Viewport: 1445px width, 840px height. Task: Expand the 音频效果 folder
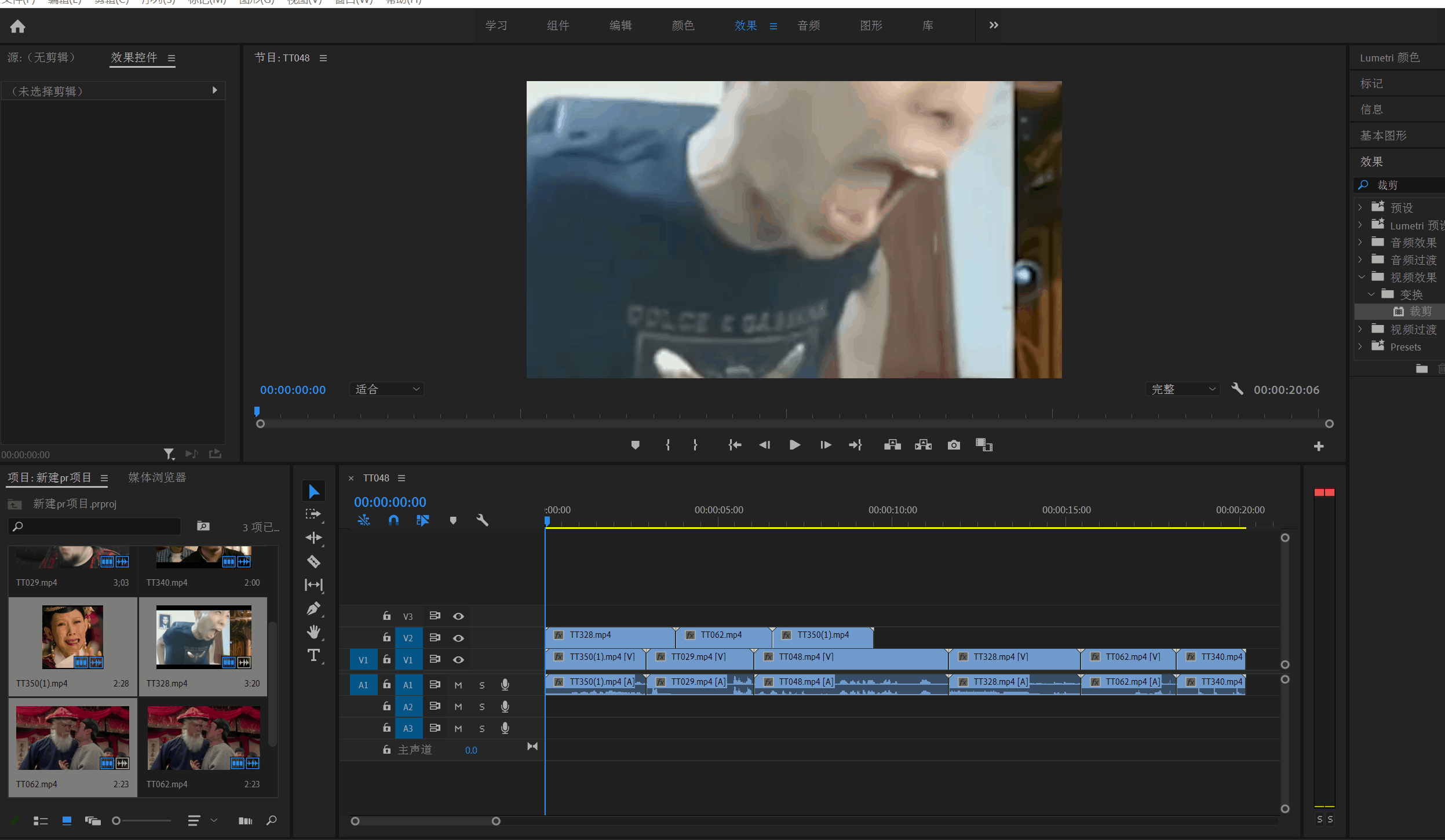(x=1360, y=242)
